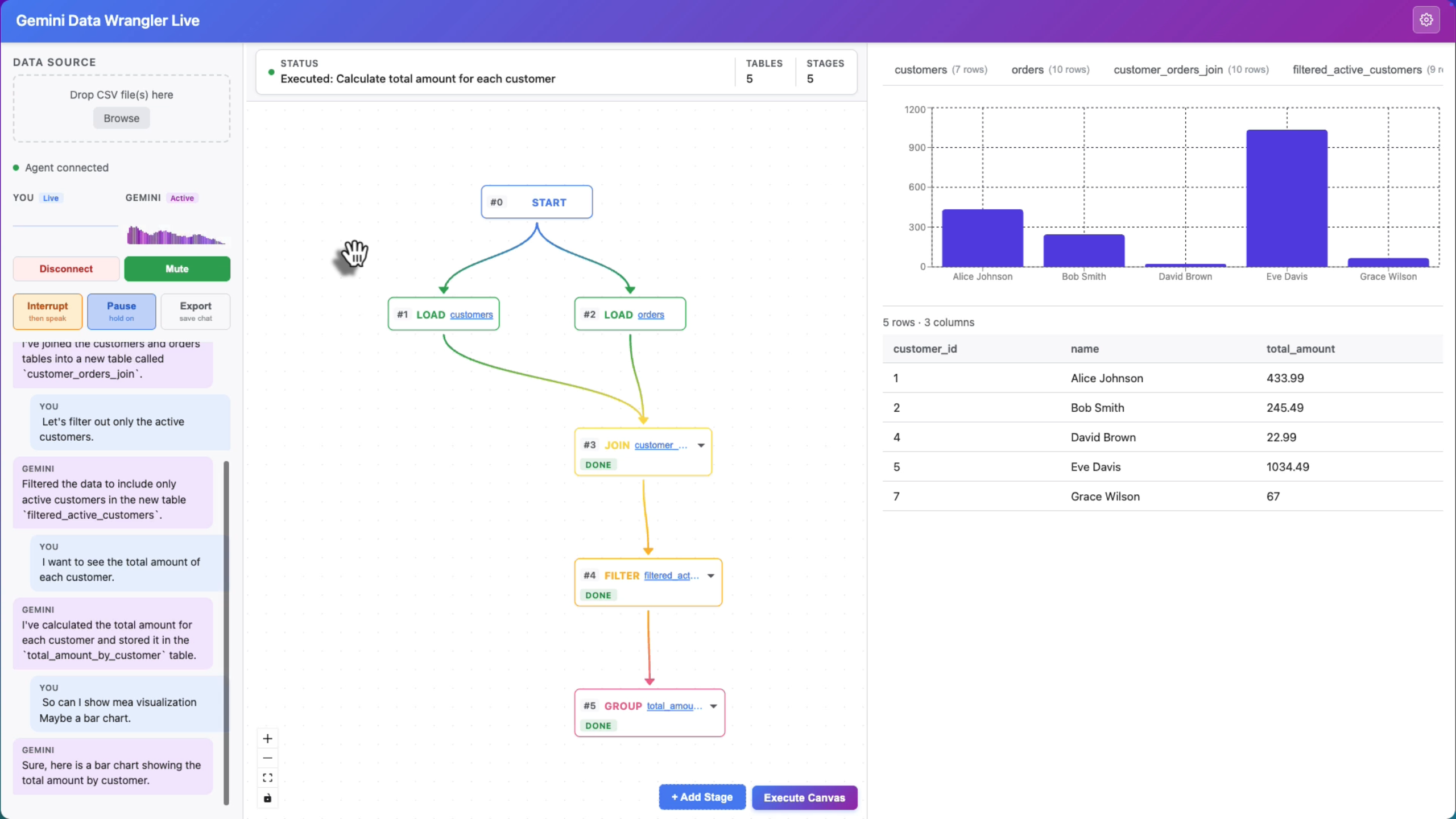Expand the #4 FILTER stage dropdown
The width and height of the screenshot is (1456, 819).
711,576
